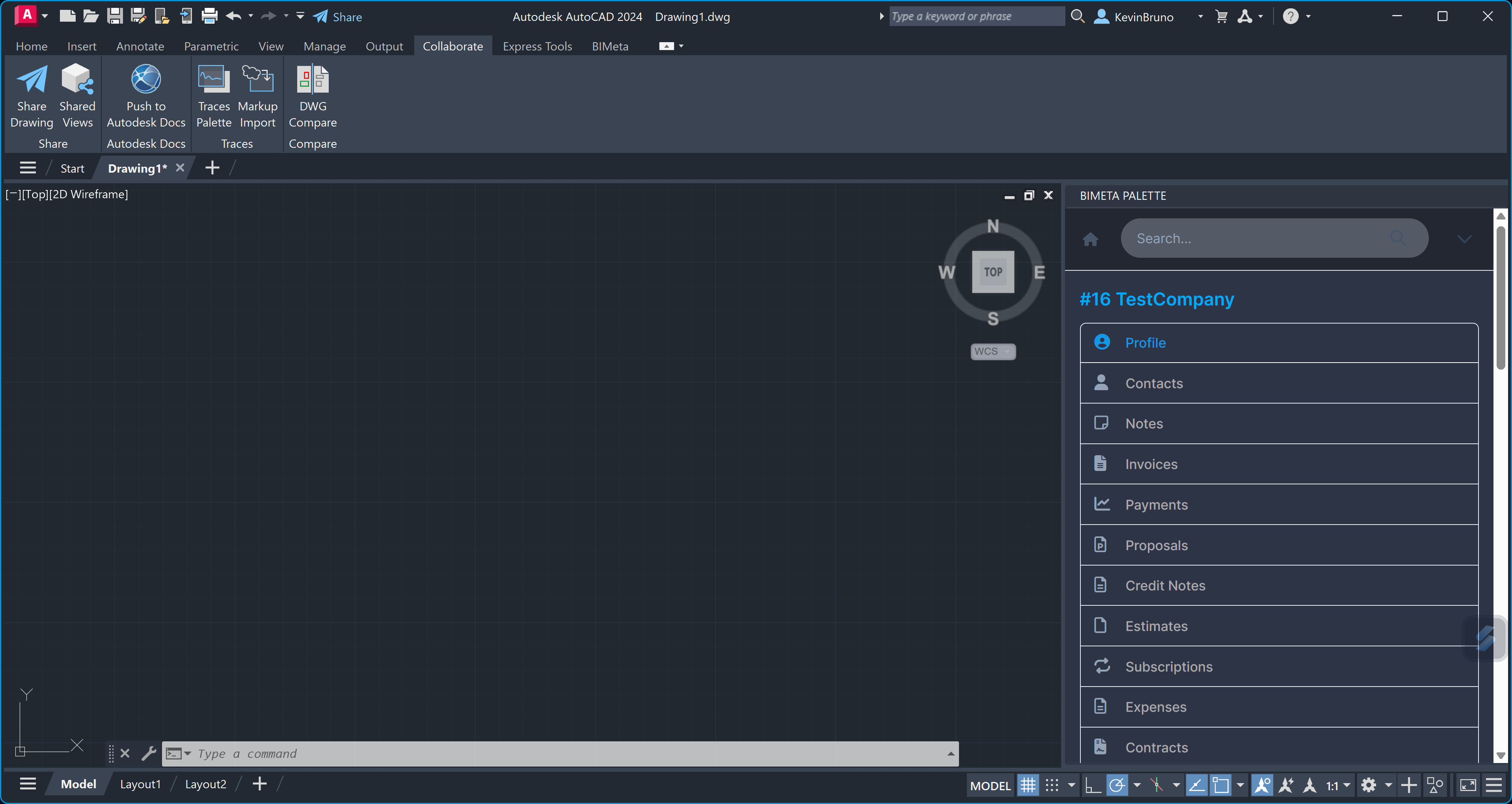This screenshot has width=1512, height=804.
Task: Toggle Object Snap Tracking
Action: [1196, 785]
